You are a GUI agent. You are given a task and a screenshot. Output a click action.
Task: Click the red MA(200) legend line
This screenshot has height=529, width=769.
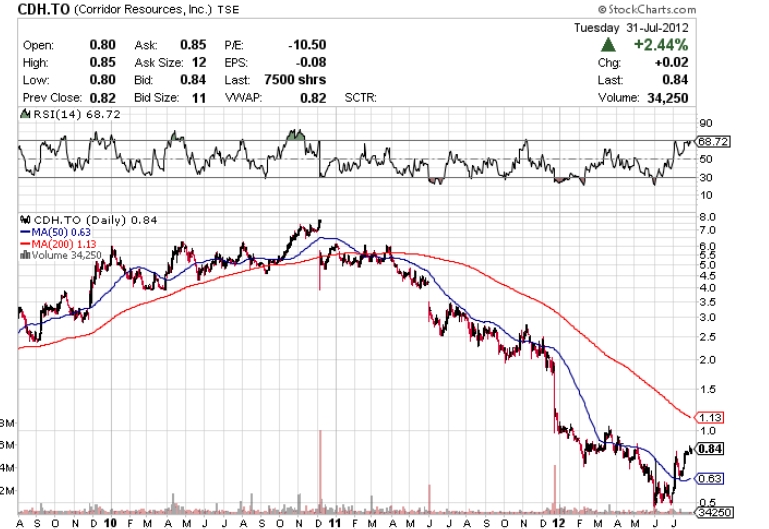click(25, 244)
